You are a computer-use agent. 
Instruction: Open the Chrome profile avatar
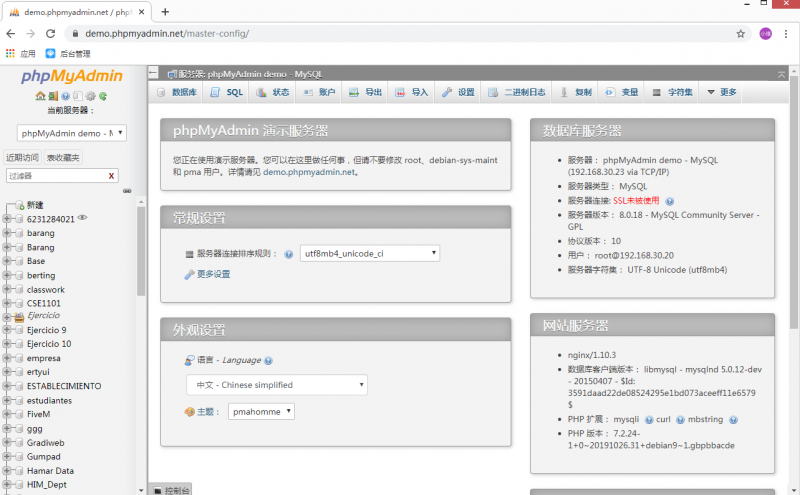click(765, 34)
